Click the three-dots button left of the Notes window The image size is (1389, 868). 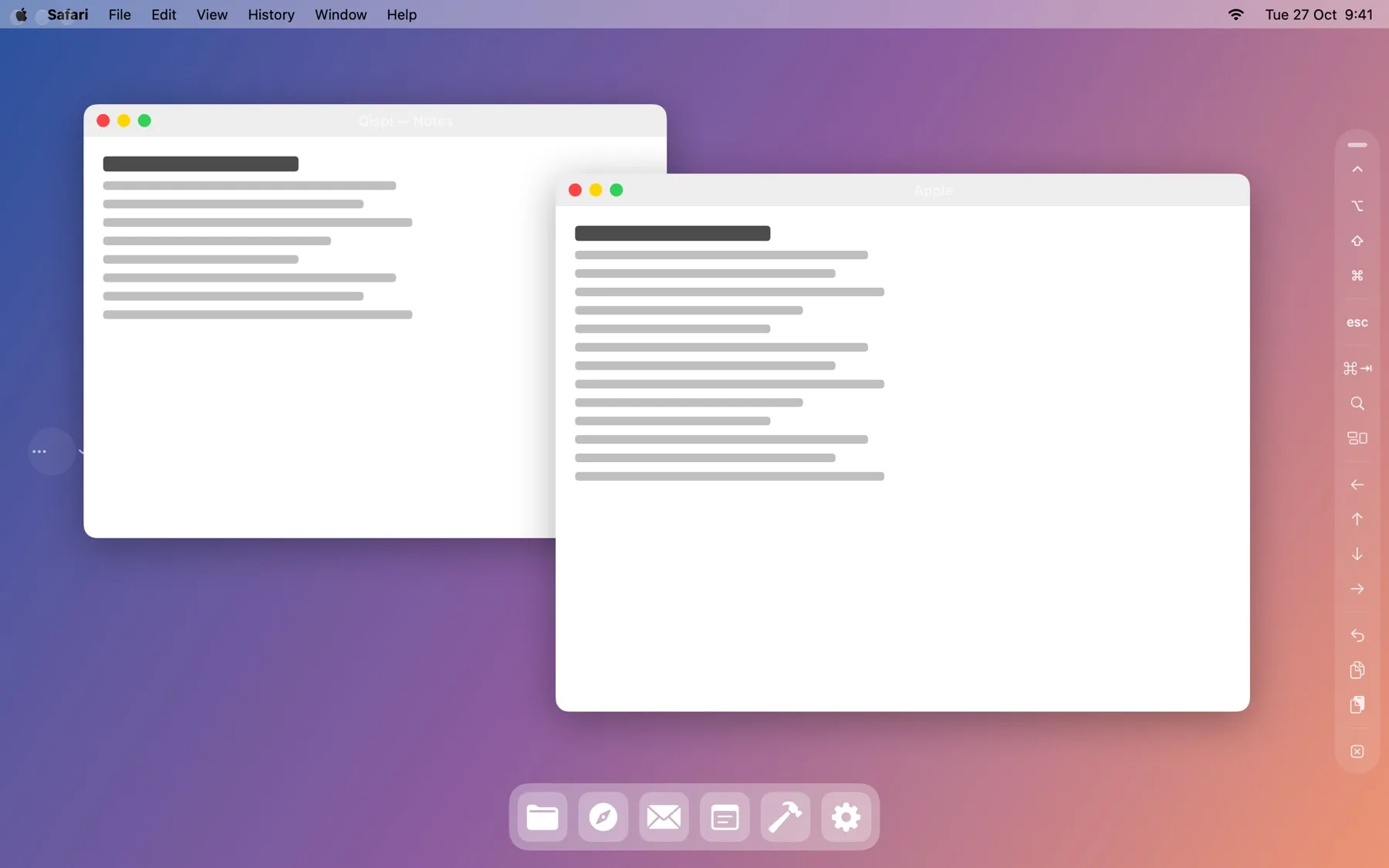[x=39, y=451]
